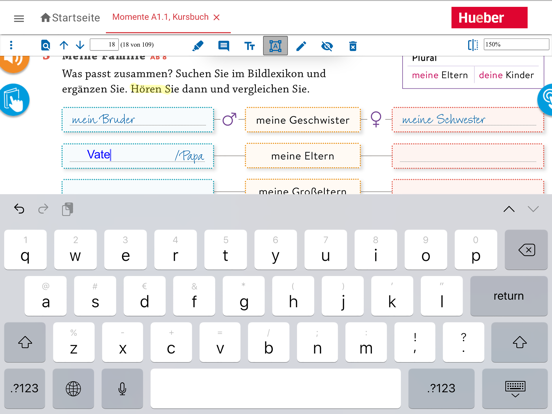The width and height of the screenshot is (552, 414).
Task: Collapse keyboard with the hide-keyboard key
Action: click(515, 388)
